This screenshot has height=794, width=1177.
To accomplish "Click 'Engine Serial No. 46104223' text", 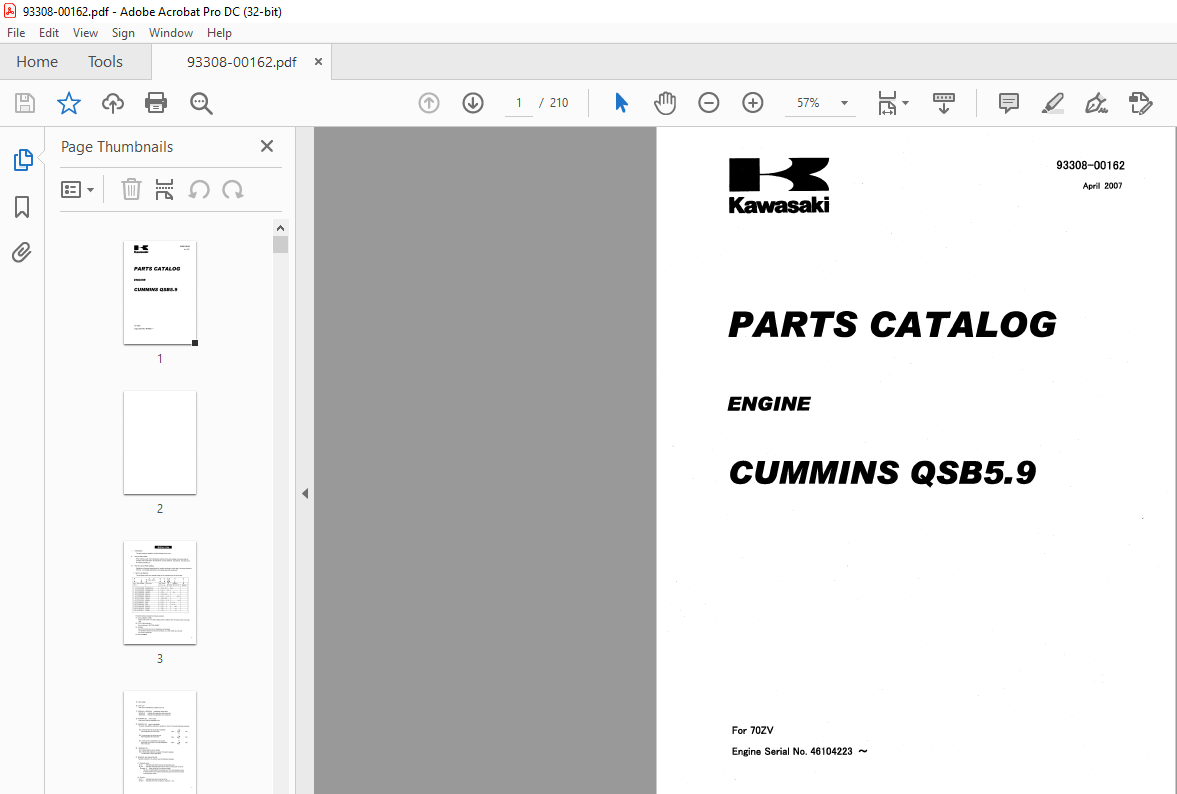I will (x=792, y=751).
